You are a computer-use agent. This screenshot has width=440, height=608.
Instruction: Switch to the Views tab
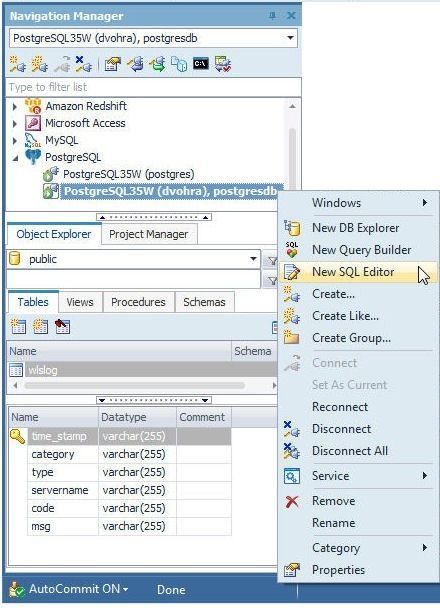tap(80, 302)
